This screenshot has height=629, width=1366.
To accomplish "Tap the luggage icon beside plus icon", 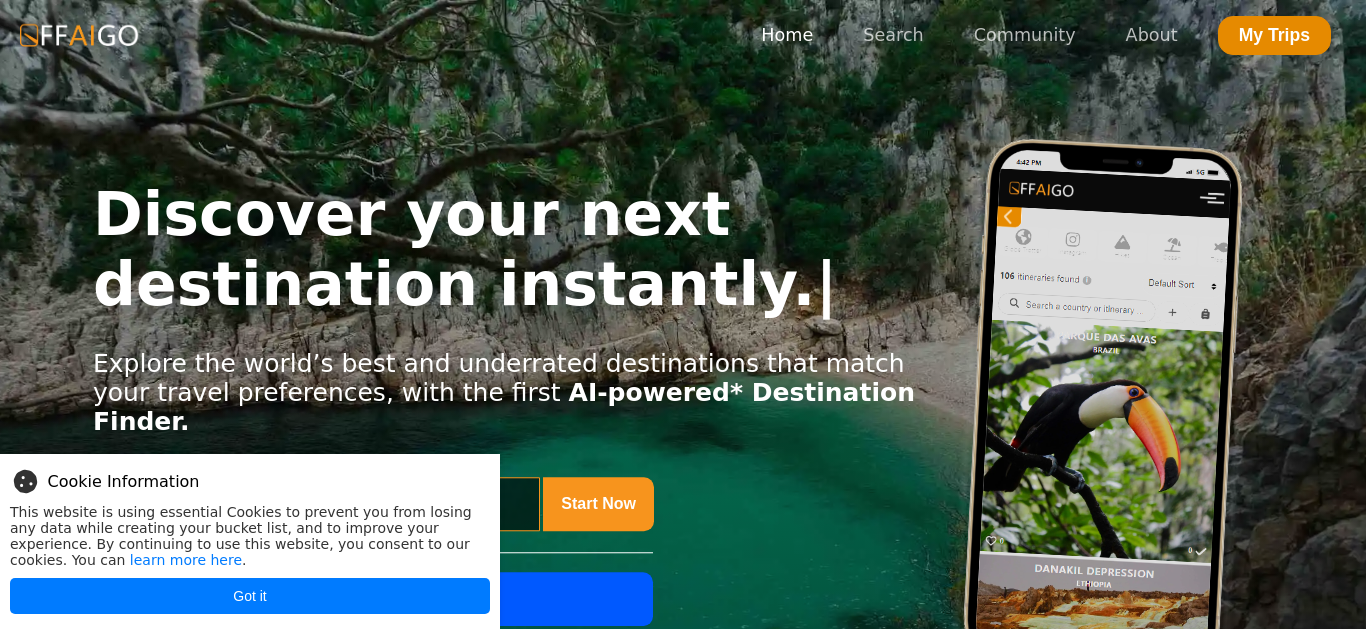I will click(x=1205, y=314).
